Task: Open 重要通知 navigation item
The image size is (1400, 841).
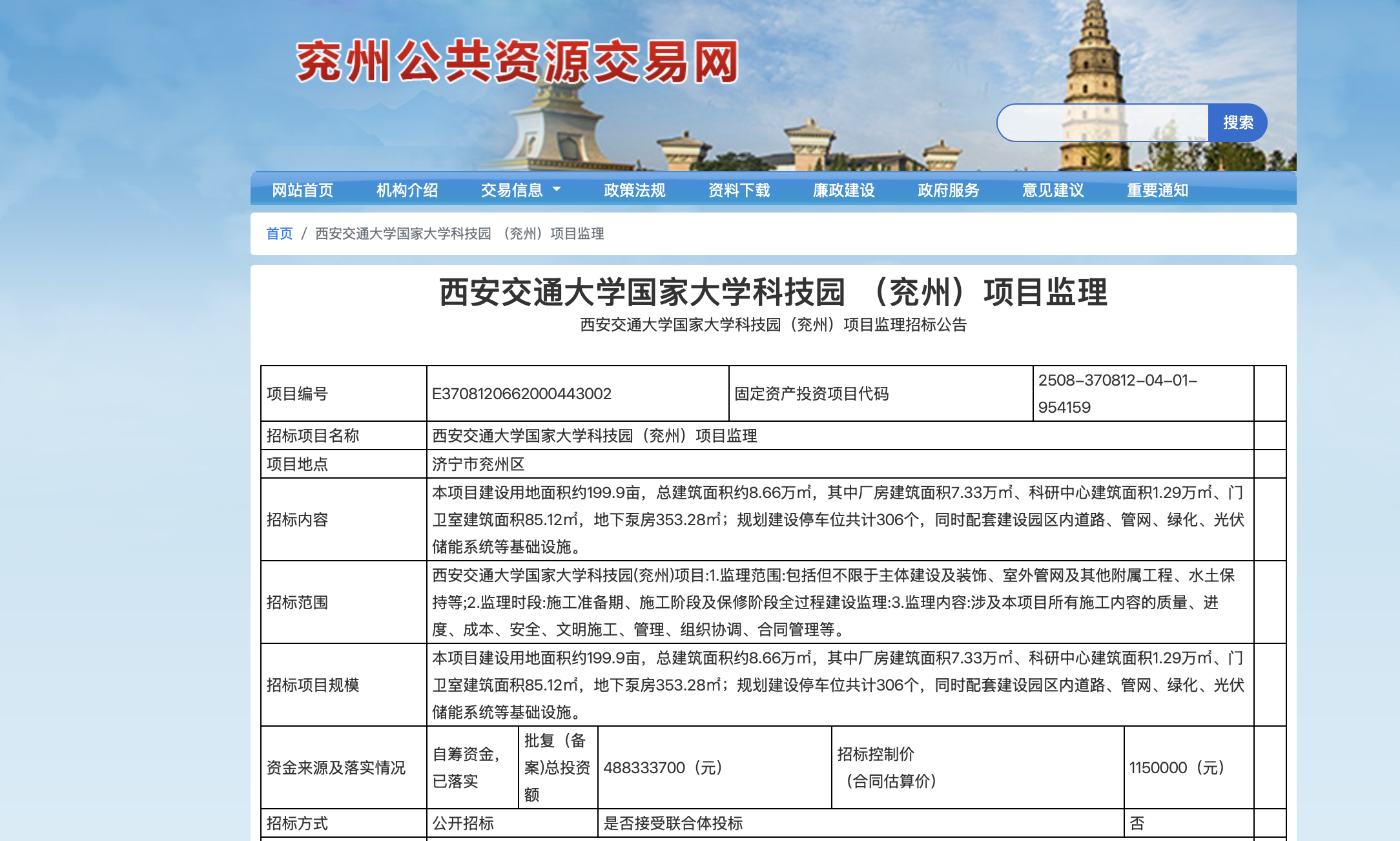Action: pos(1157,190)
